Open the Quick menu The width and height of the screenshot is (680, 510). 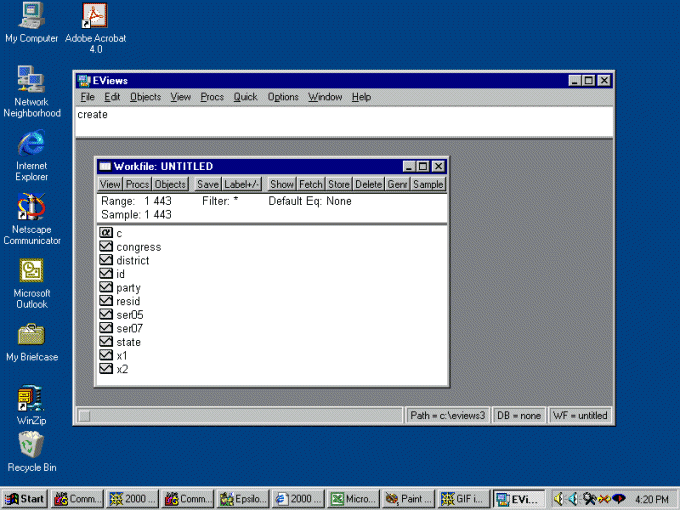pos(245,97)
